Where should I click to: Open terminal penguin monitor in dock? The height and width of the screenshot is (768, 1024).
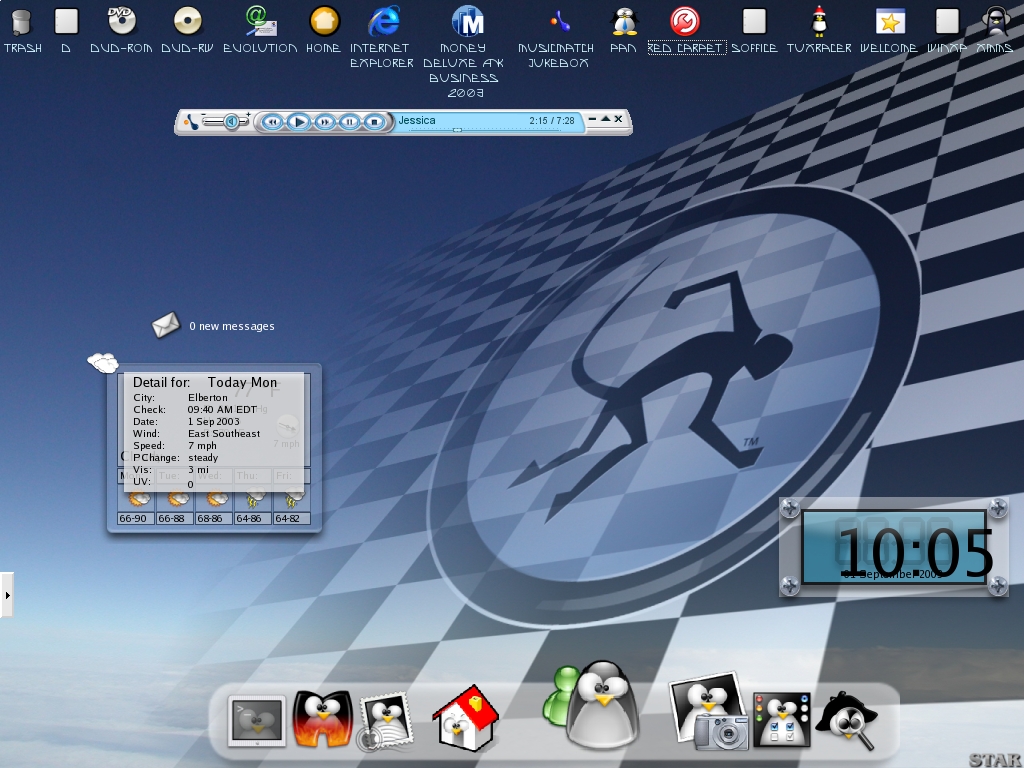tap(257, 721)
